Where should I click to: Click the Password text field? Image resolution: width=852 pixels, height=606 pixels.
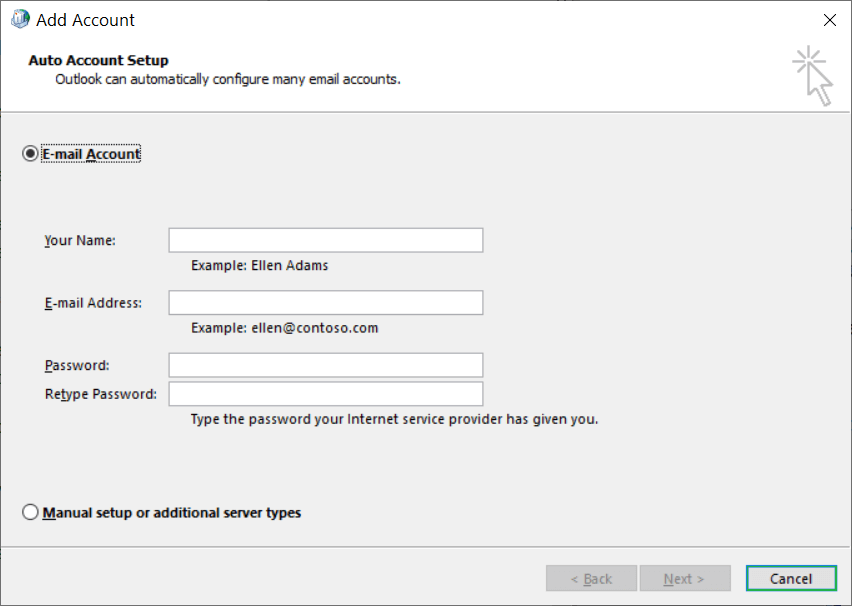[x=325, y=365]
